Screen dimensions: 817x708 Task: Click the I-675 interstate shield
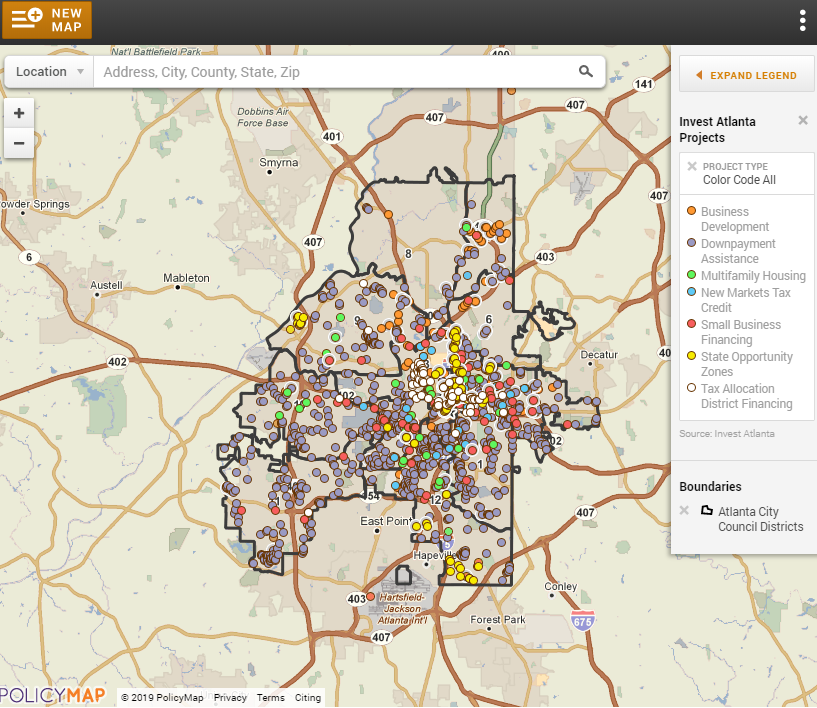coord(583,620)
